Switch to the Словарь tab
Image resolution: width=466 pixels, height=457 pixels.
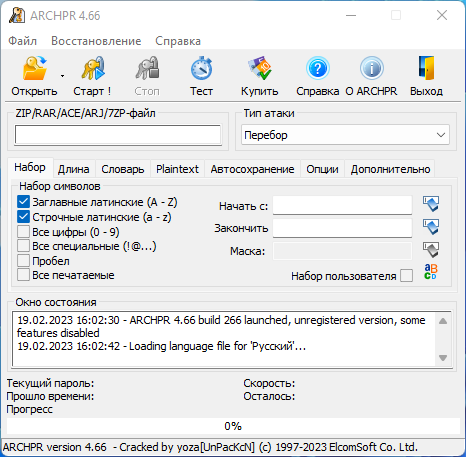coord(123,169)
